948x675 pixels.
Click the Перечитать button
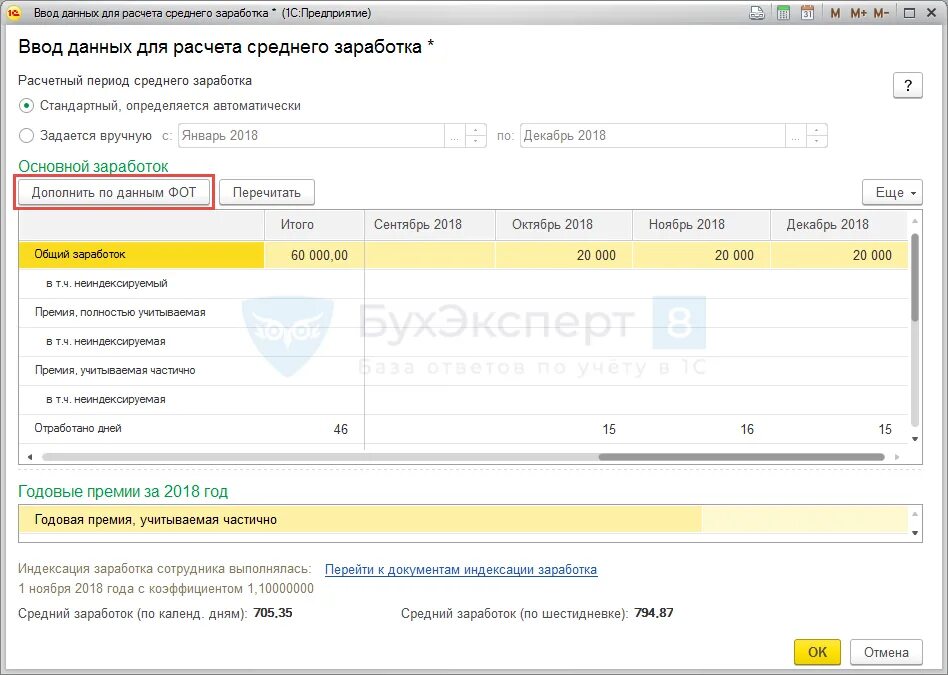pos(267,192)
